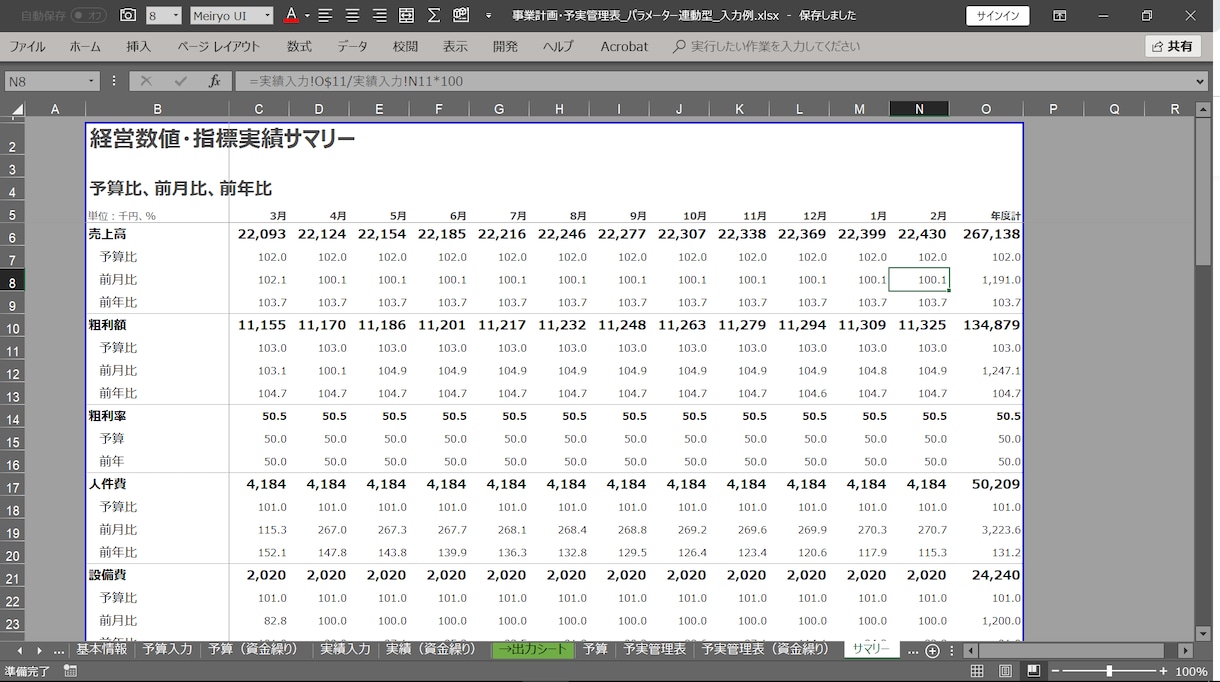Open the customize quick access toolbar arrow

[488, 16]
